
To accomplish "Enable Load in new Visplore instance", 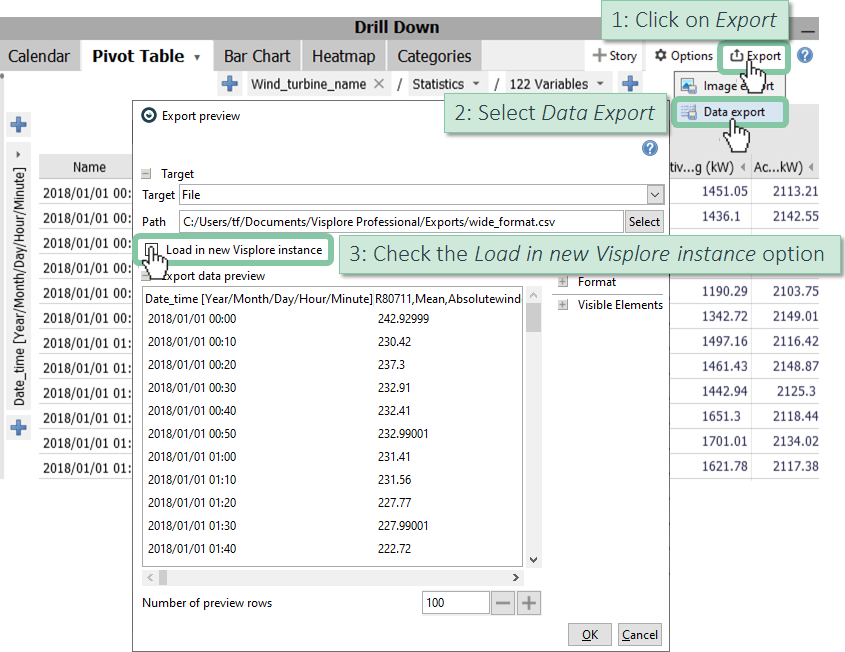I will pos(151,250).
